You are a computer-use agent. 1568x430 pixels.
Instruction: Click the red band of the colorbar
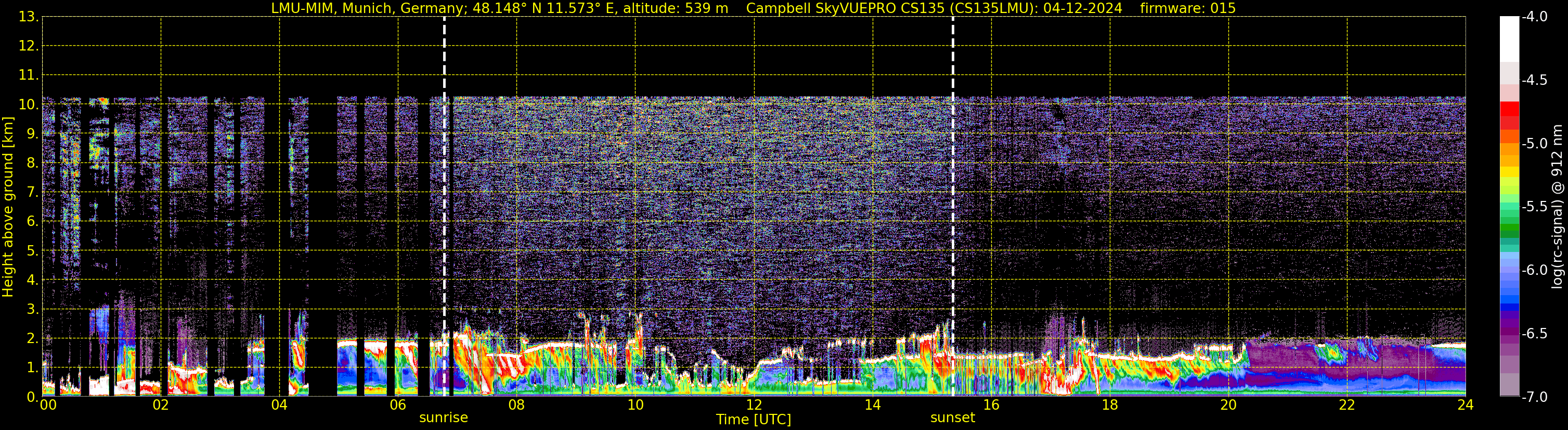(1509, 116)
